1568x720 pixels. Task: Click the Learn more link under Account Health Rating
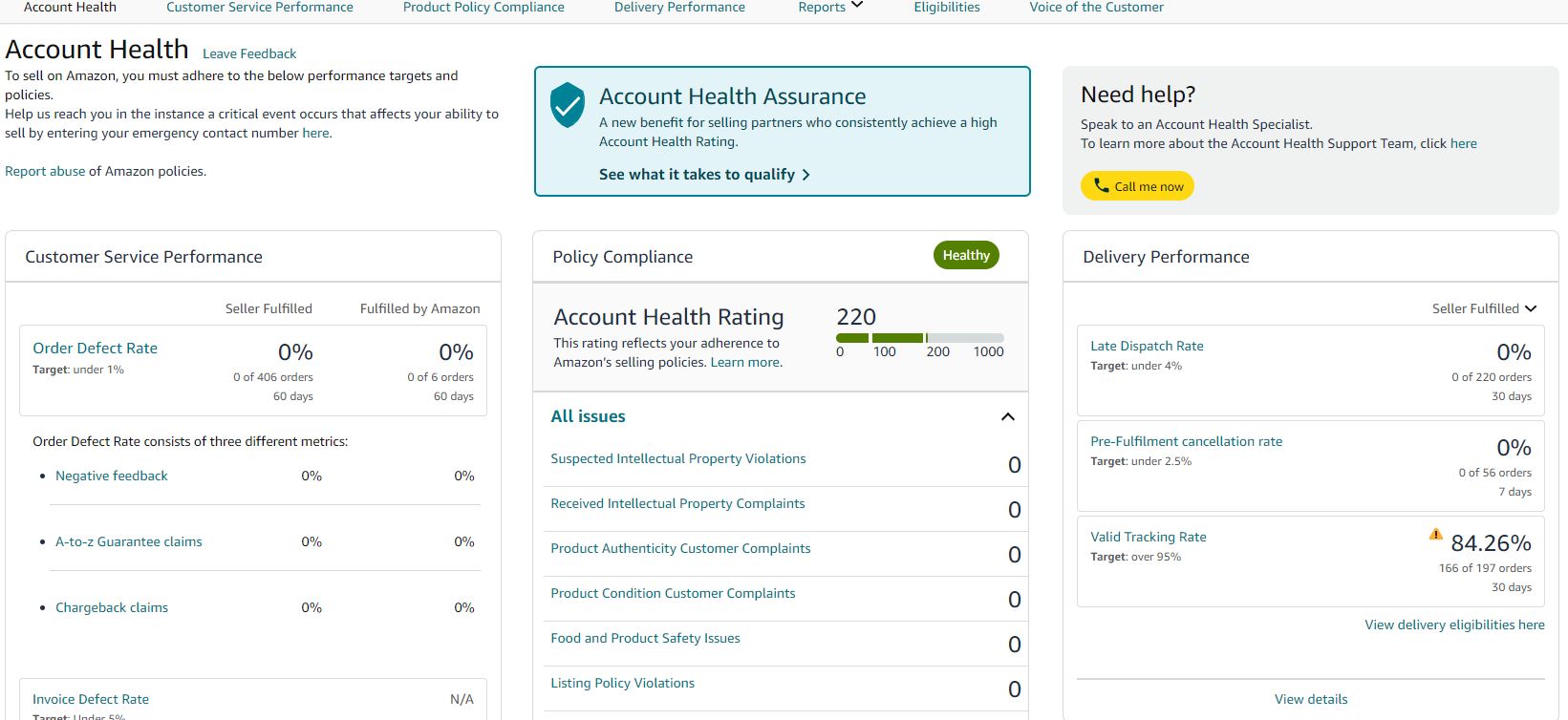745,362
